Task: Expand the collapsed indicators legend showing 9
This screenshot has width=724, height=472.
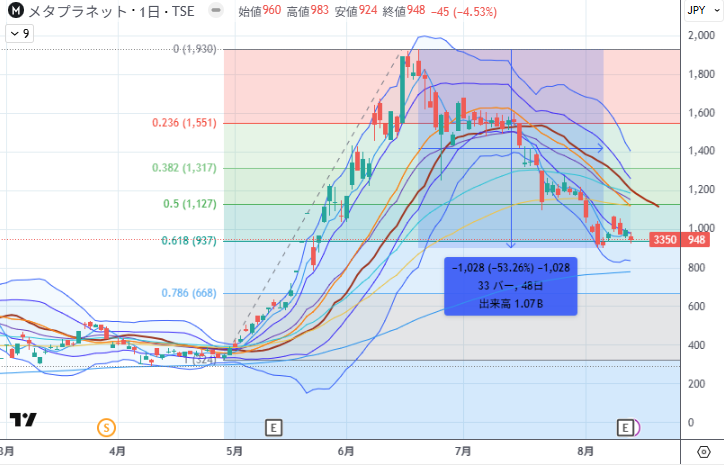Action: [x=20, y=33]
